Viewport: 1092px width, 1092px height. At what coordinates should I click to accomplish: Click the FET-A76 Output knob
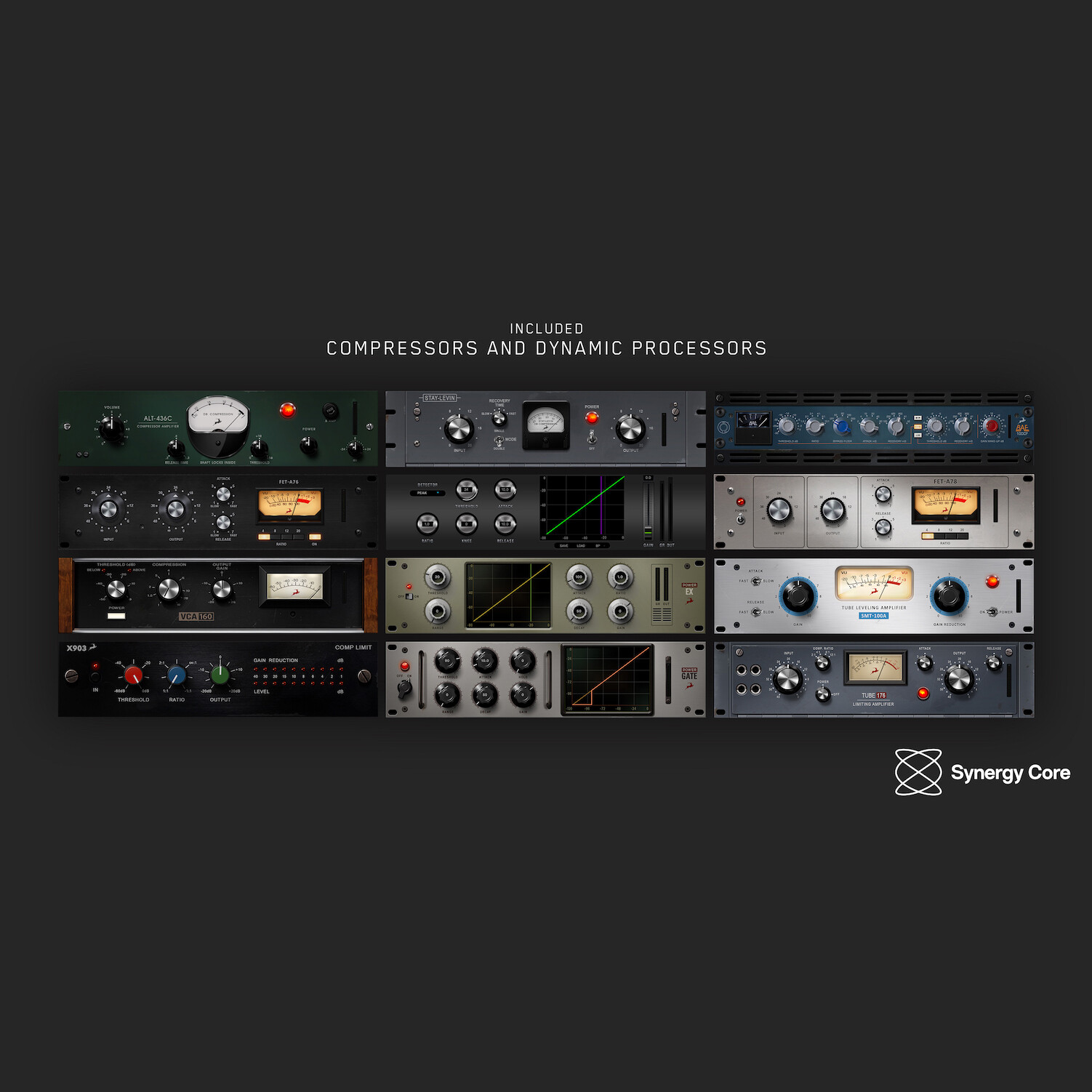pyautogui.click(x=175, y=509)
